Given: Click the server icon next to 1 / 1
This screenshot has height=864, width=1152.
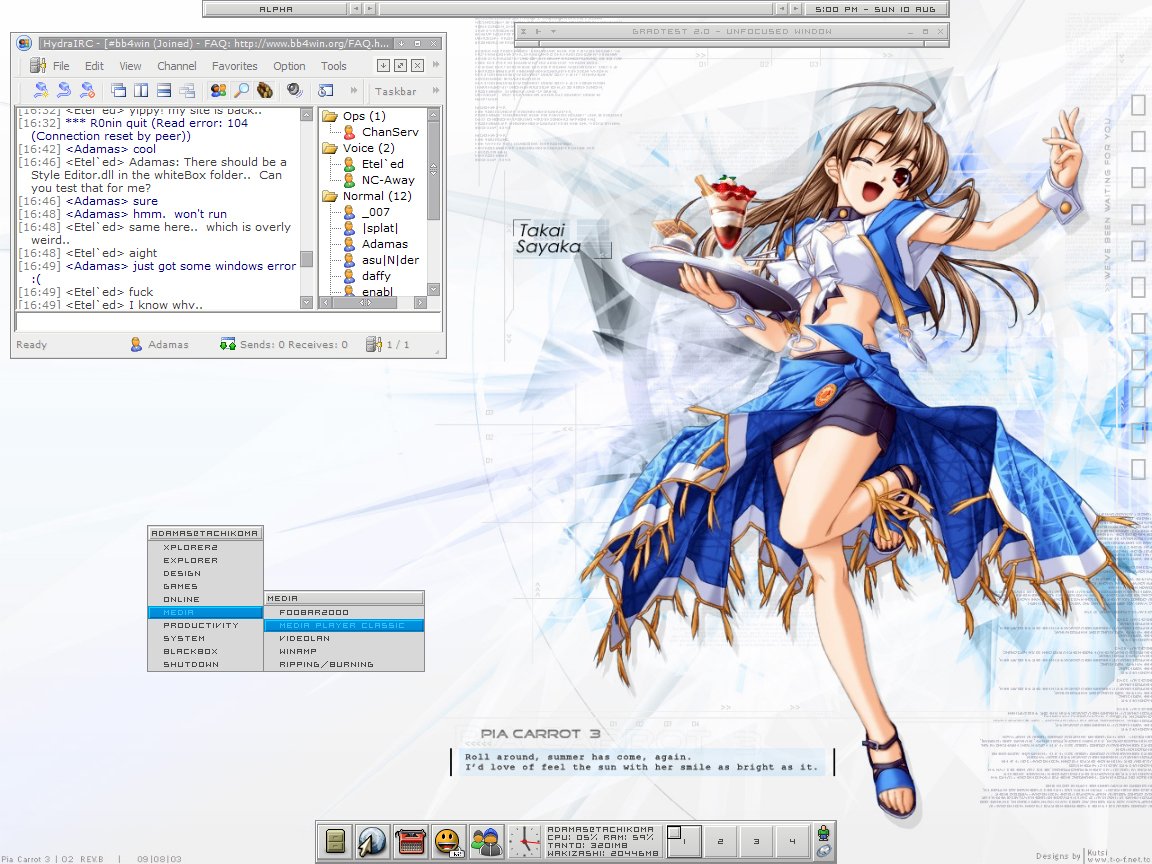Looking at the screenshot, I should pos(374,344).
